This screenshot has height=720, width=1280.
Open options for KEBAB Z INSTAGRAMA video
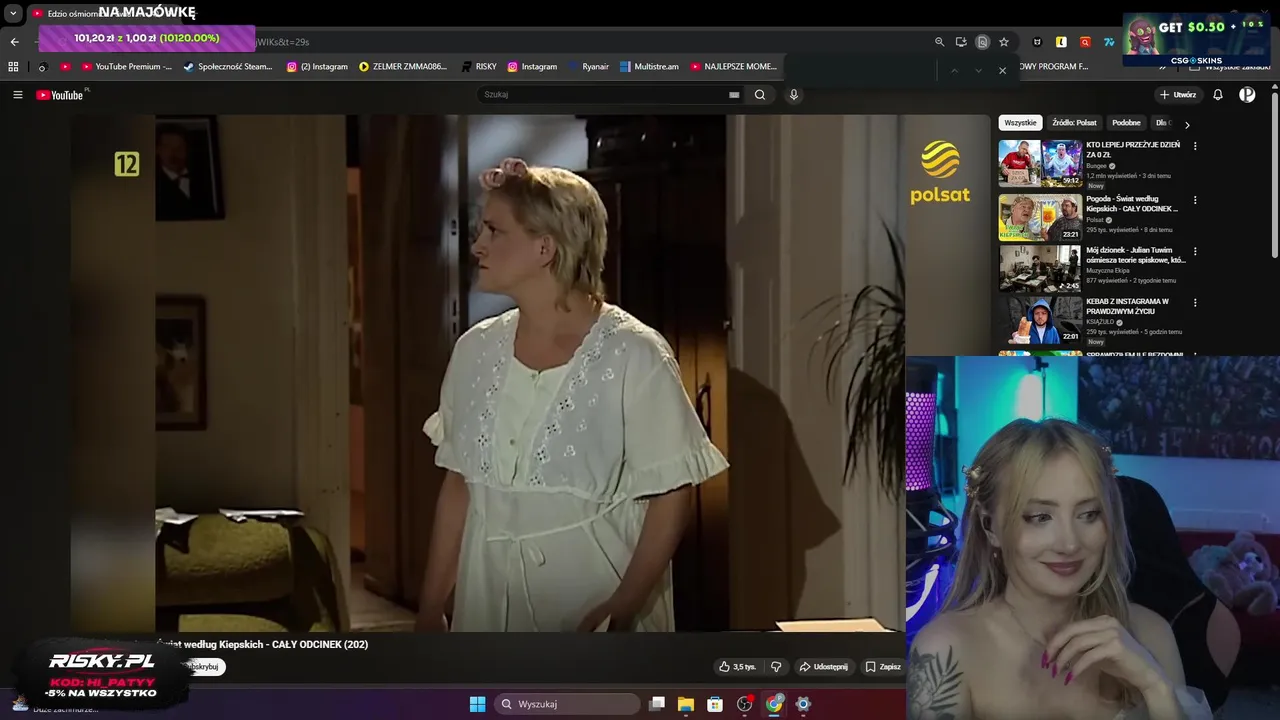[1195, 302]
